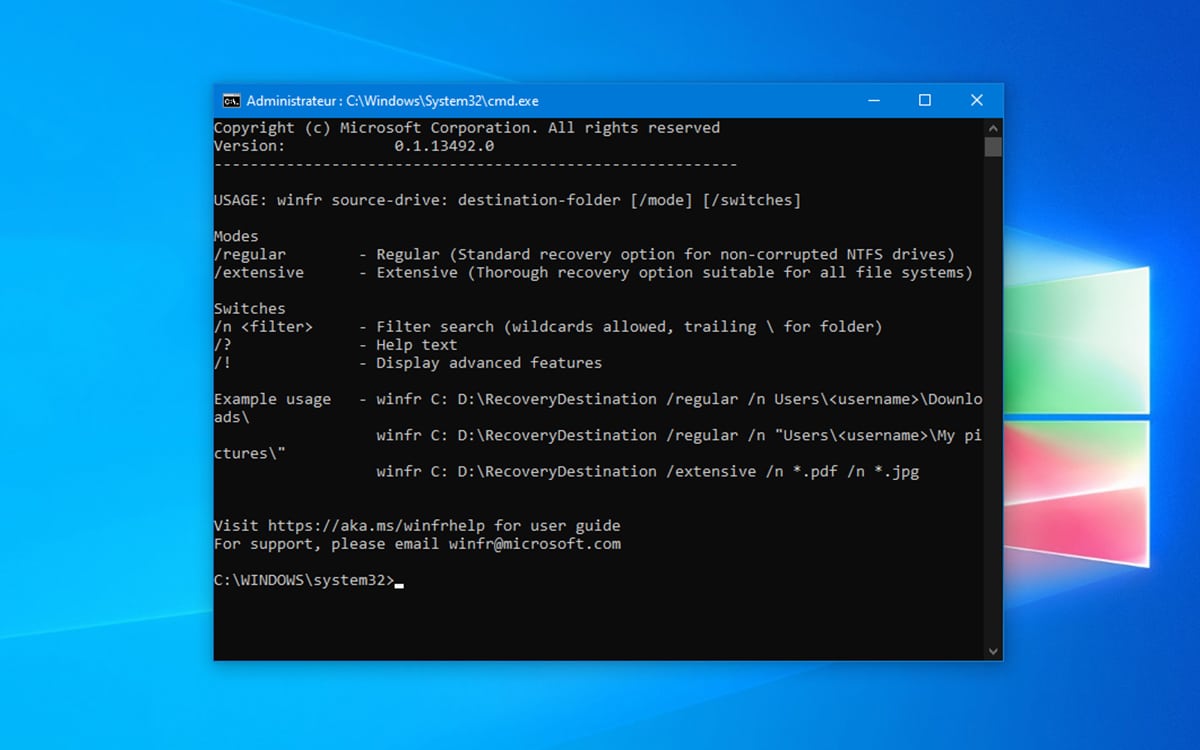Screen dimensions: 1200x750
Task: Click the Example usage label
Action: pyautogui.click(x=273, y=399)
